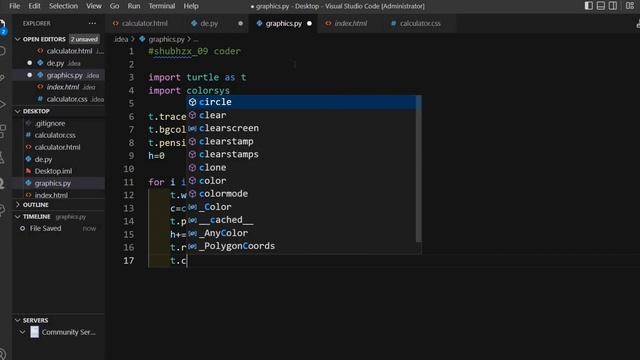The width and height of the screenshot is (640, 360).
Task: Choose _PolygonCoords suggestion
Action: point(301,246)
